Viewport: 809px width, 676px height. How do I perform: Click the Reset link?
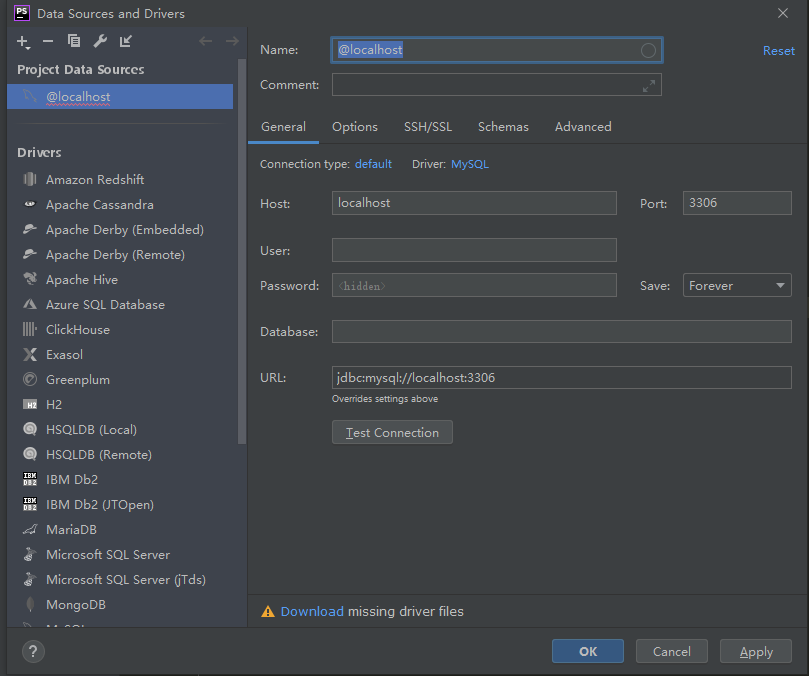tap(779, 51)
